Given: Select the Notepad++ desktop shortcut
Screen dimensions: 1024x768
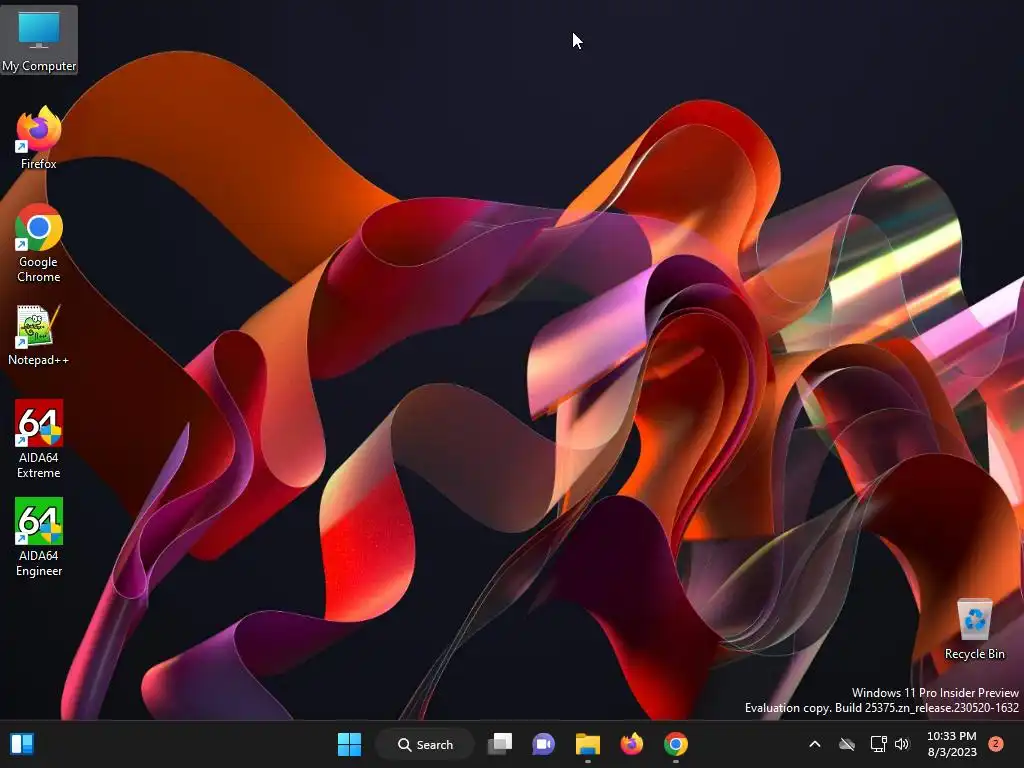Looking at the screenshot, I should [x=38, y=334].
